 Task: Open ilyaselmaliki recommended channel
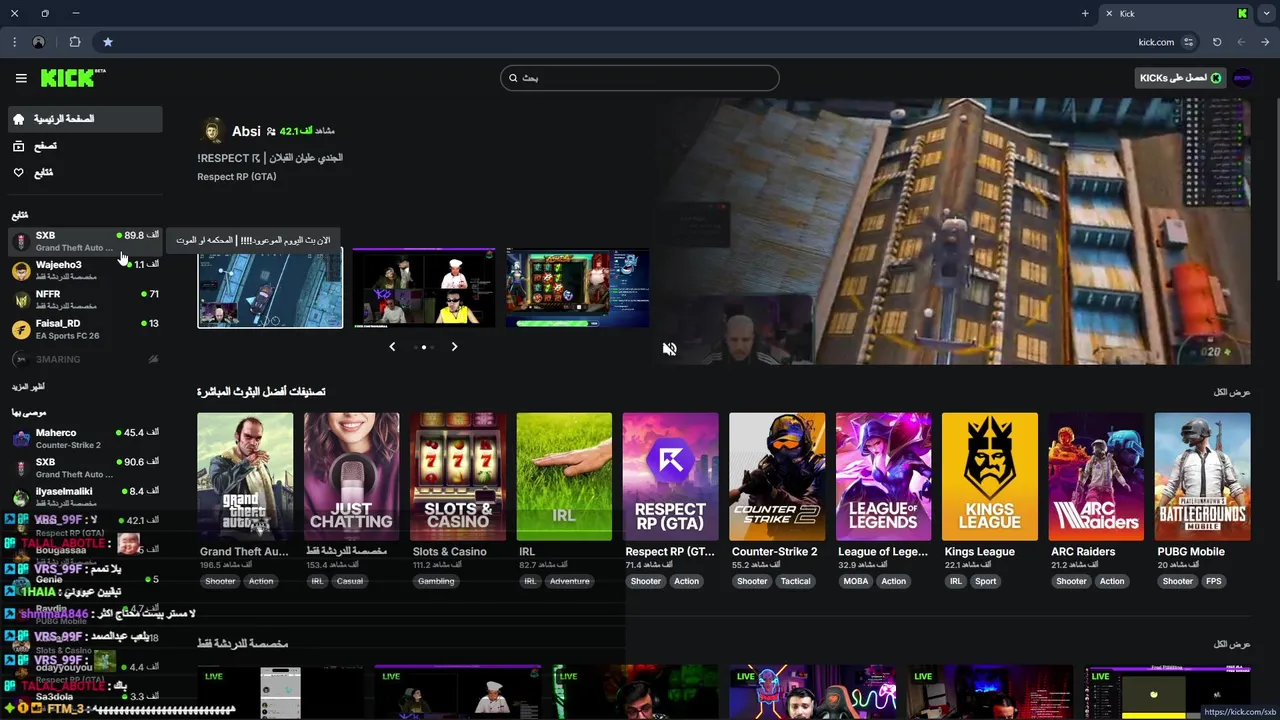point(85,497)
